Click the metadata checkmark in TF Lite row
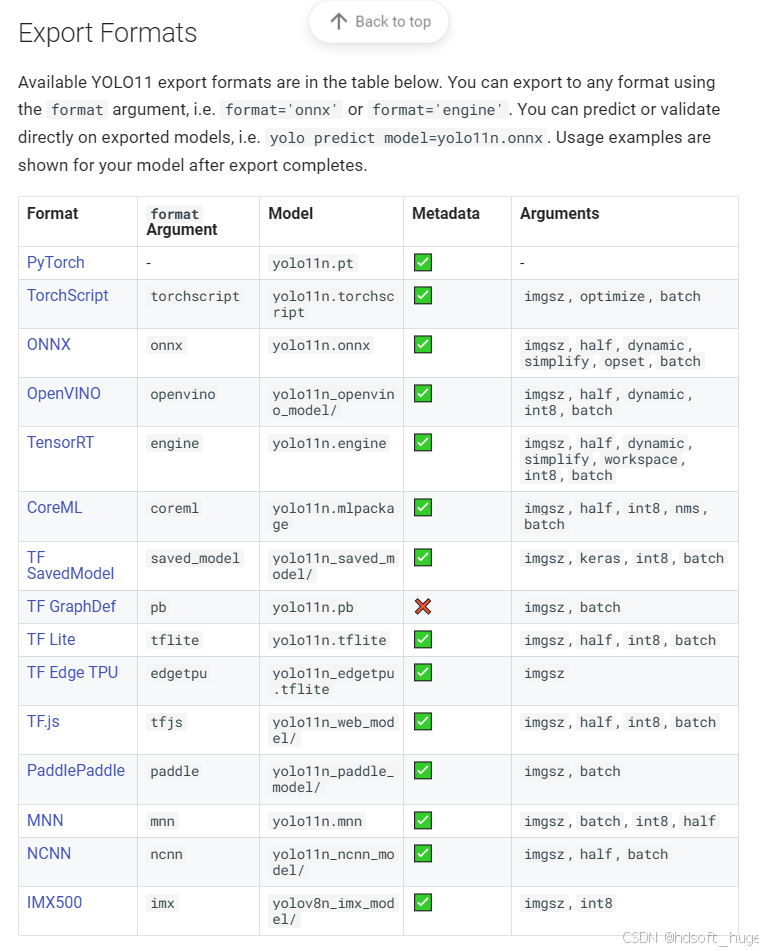 click(423, 639)
